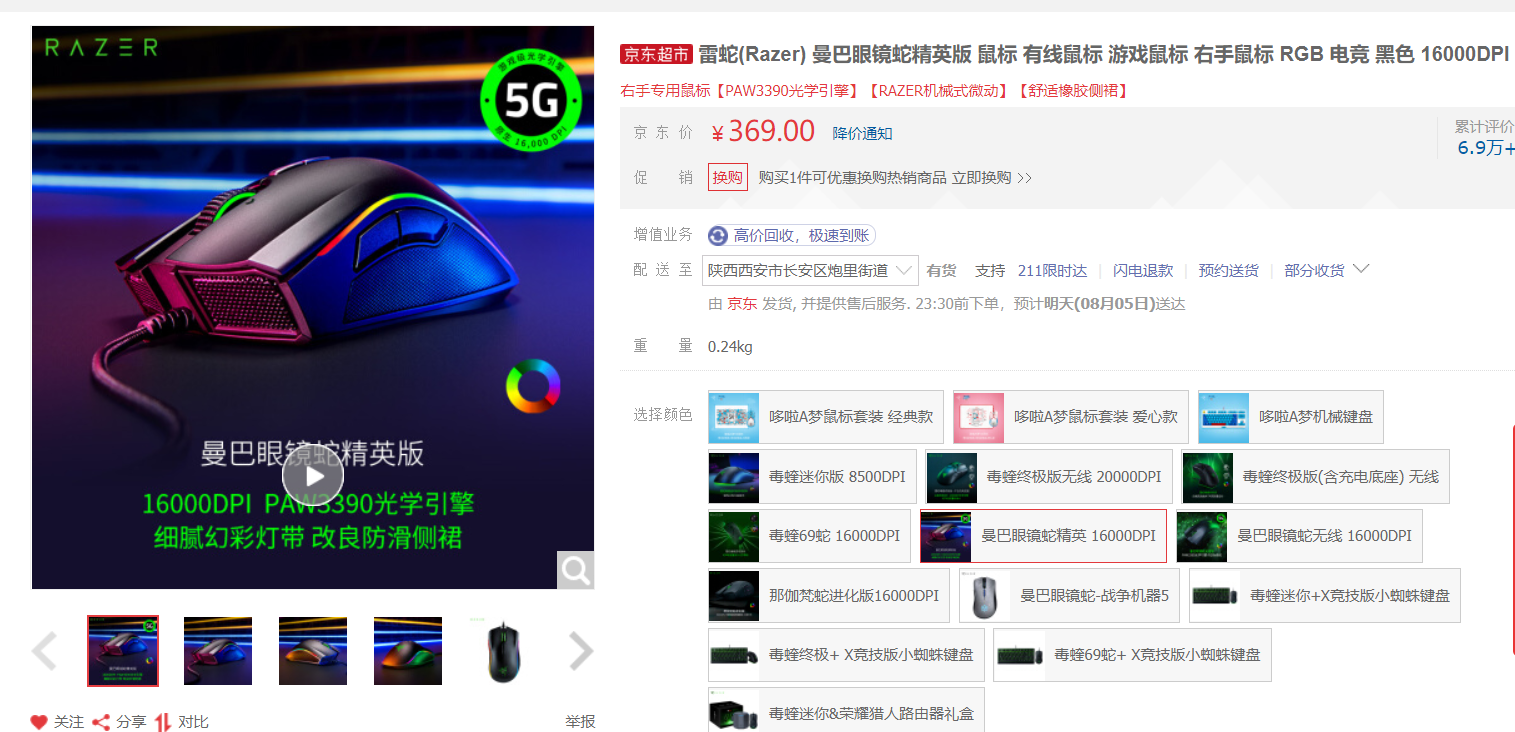Select 毒蝰终极版(含充电底座) 无线 option
Screen dimensions: 1515x732
tap(1316, 476)
